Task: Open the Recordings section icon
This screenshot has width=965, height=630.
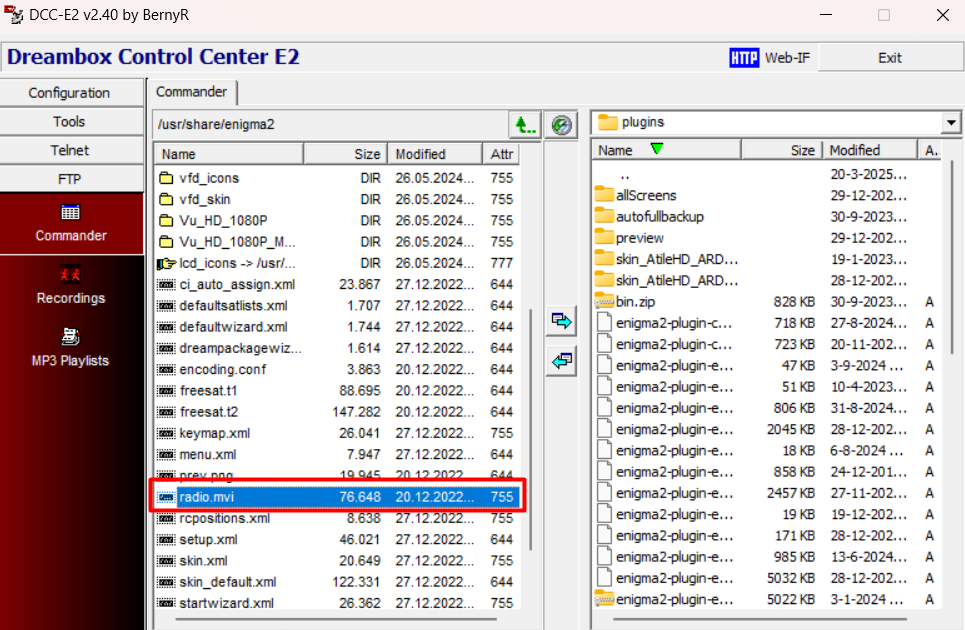Action: click(71, 275)
